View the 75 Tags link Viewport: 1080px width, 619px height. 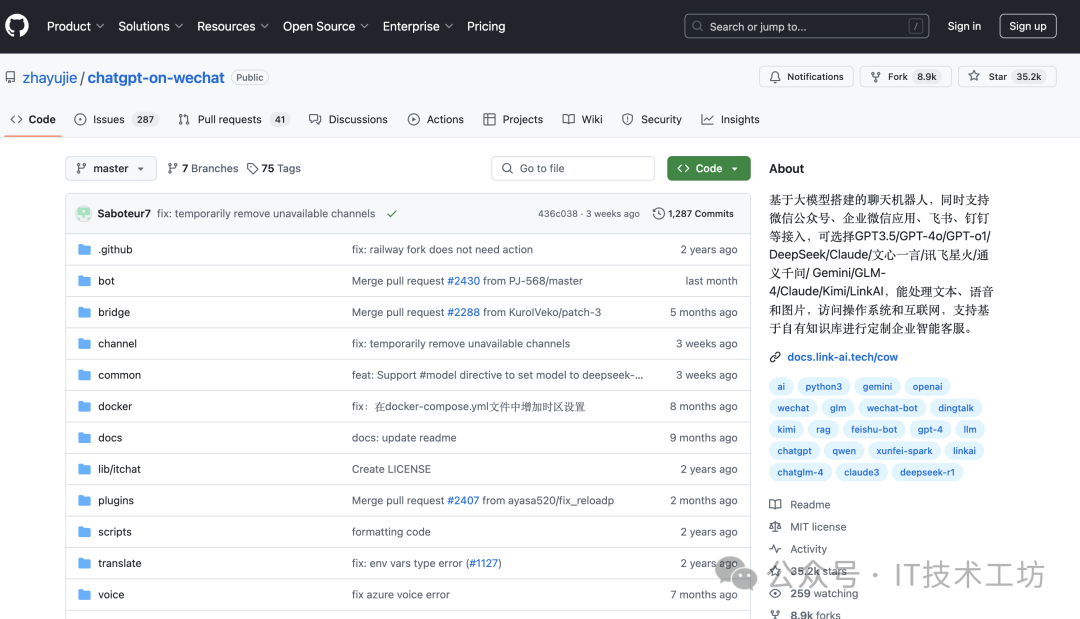tap(274, 169)
